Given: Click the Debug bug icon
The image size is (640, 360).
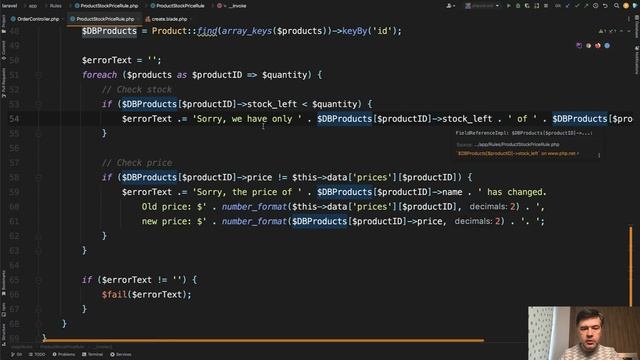Looking at the screenshot, I should 518,6.
